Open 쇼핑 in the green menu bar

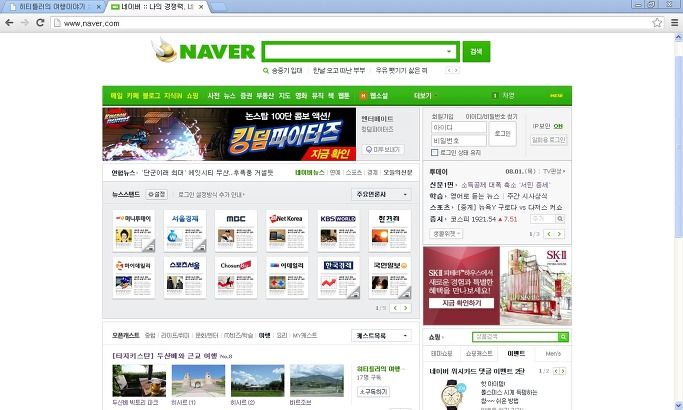coord(193,95)
